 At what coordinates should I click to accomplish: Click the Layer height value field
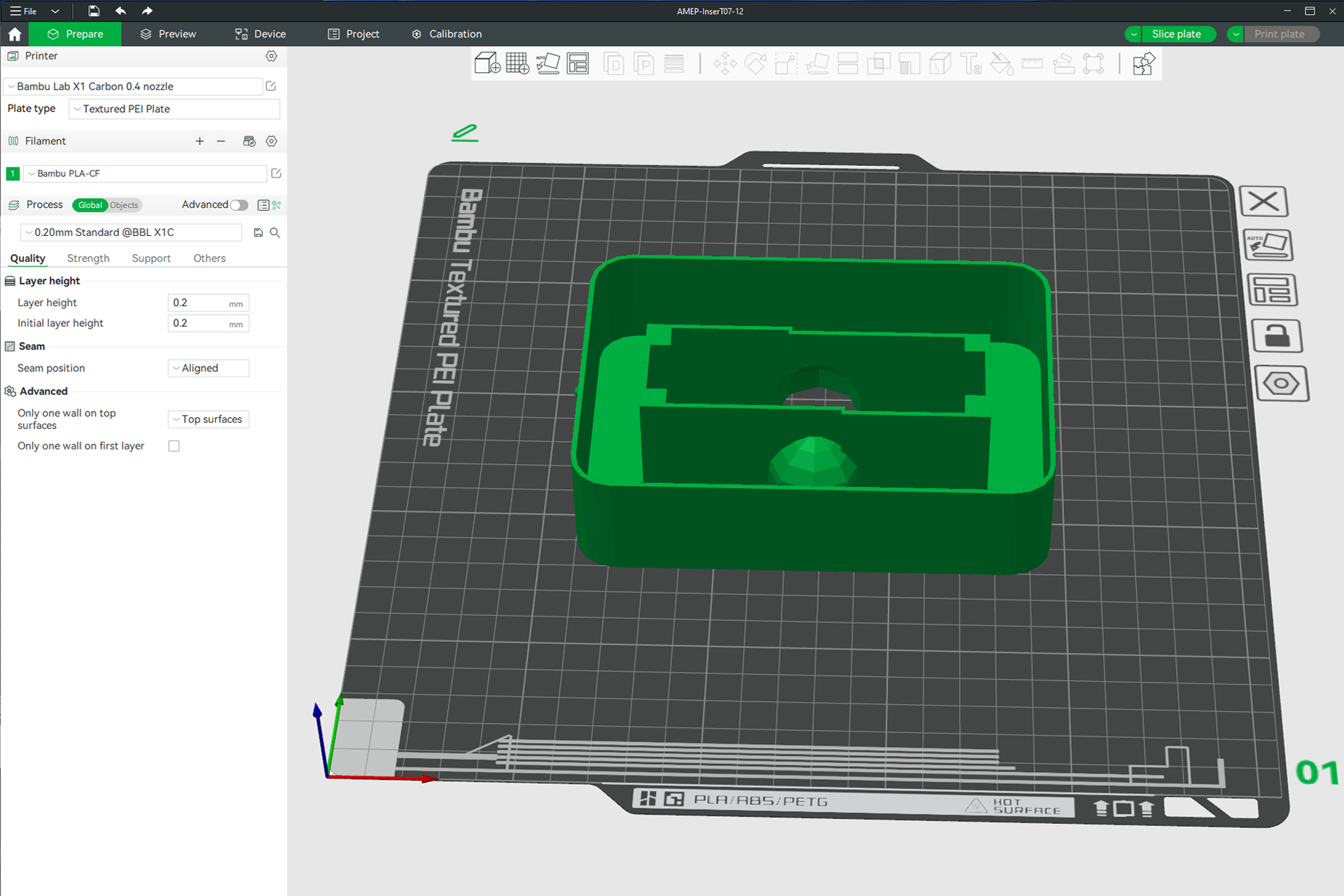point(198,303)
